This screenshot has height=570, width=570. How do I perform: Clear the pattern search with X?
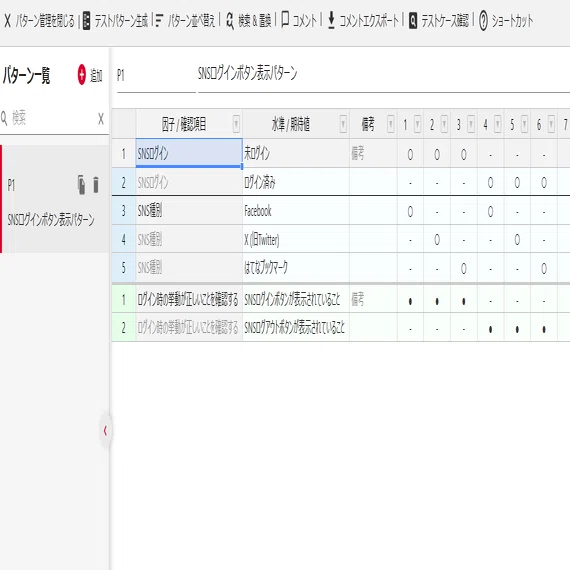(x=101, y=119)
